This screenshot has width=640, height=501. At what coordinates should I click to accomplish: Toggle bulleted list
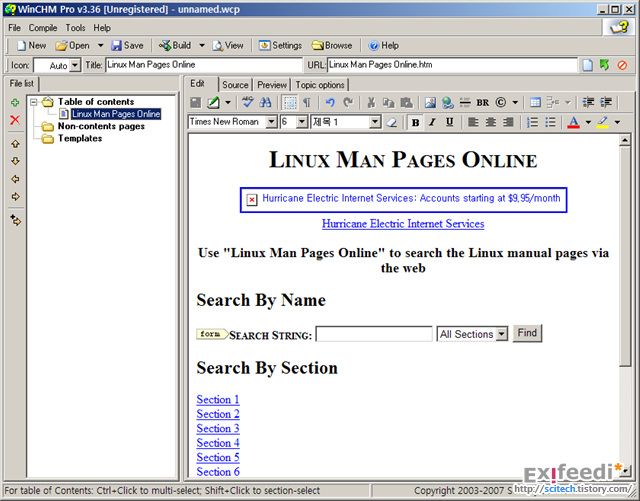pos(550,122)
